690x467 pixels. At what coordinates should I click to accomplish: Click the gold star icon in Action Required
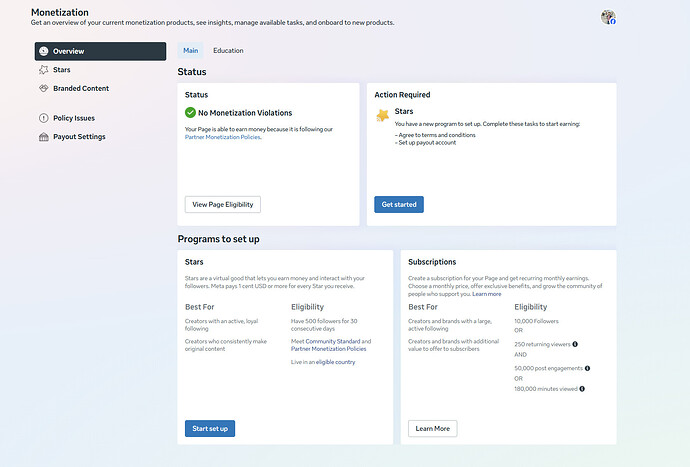pos(382,116)
